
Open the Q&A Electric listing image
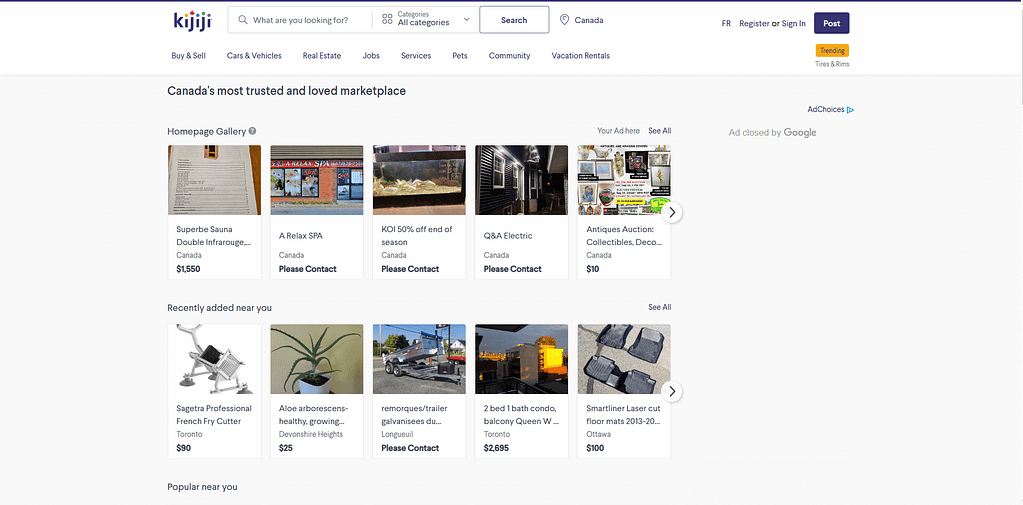tap(522, 180)
